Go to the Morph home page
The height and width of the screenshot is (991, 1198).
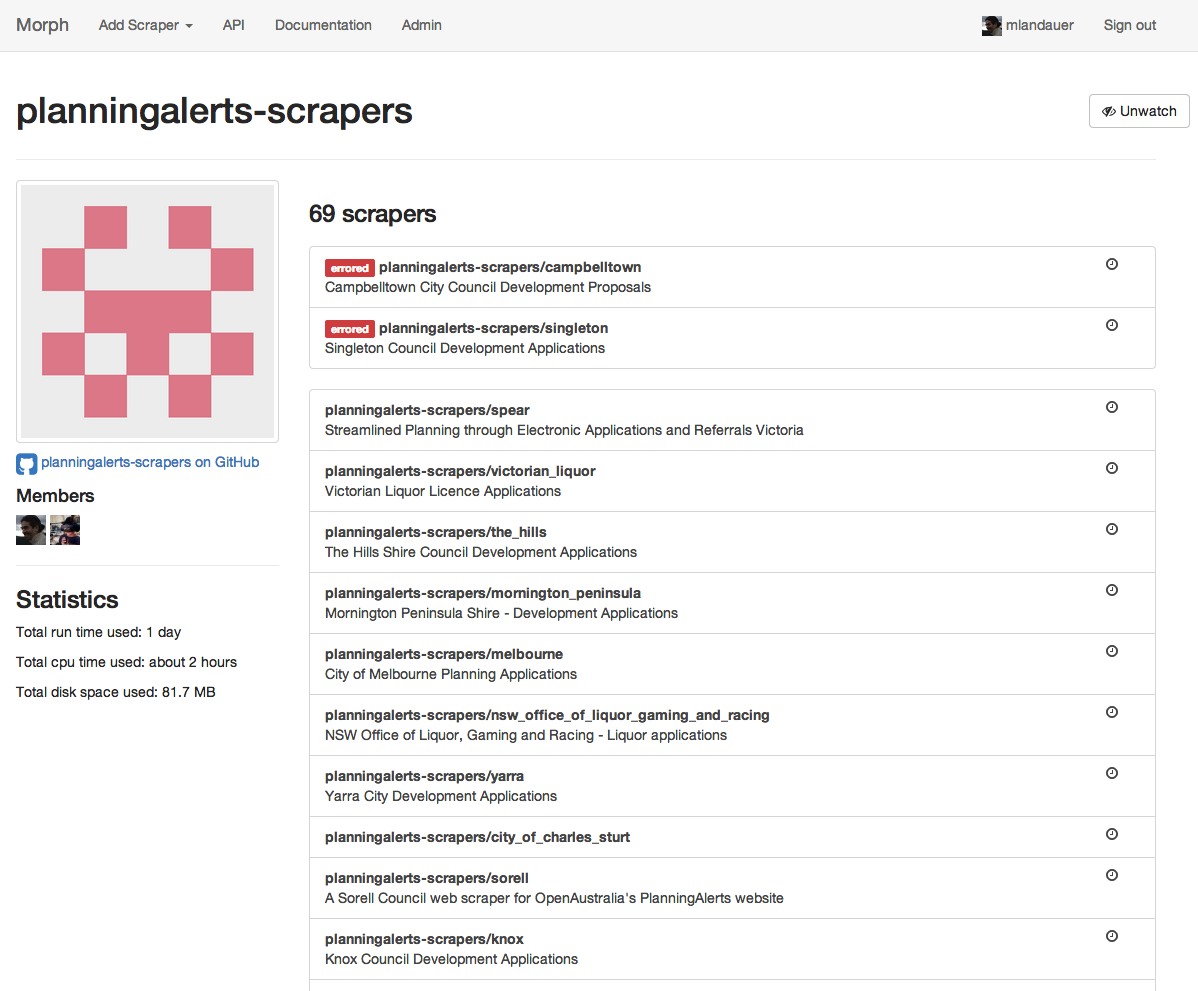(43, 25)
